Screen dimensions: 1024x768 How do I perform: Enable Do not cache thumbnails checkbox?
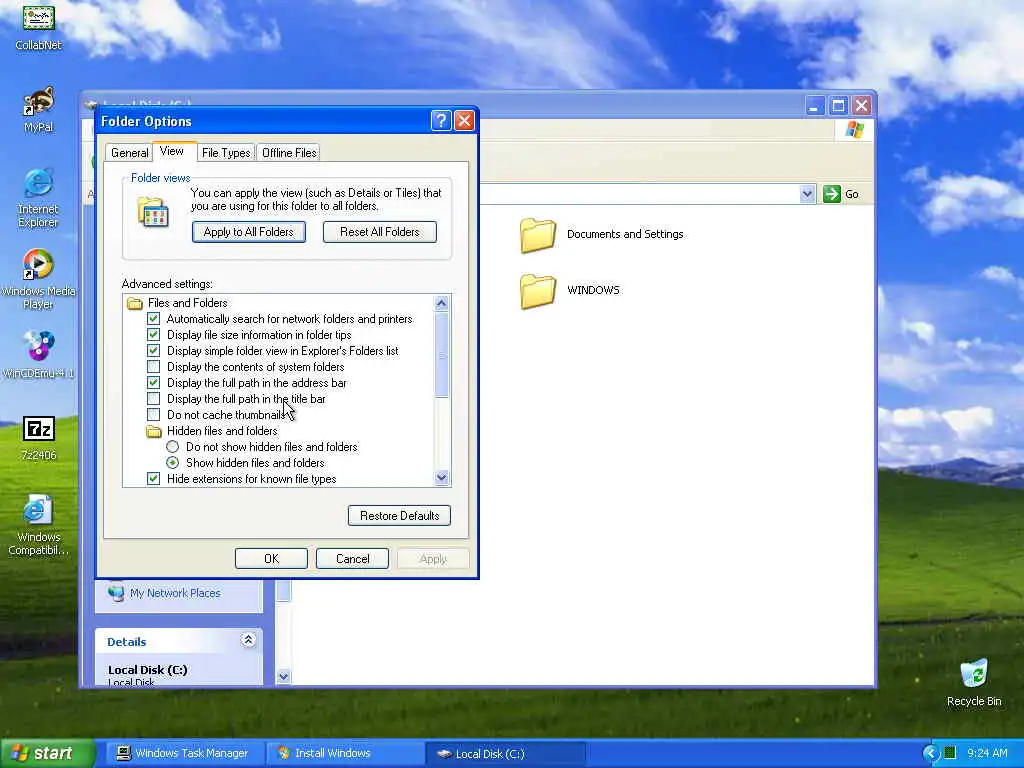(153, 415)
